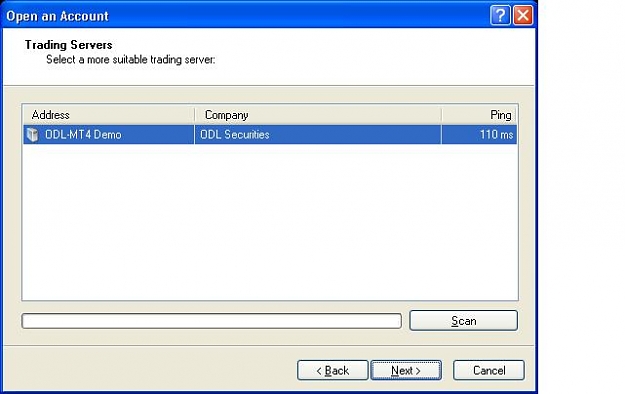This screenshot has width=625, height=394.
Task: Click the Scan button
Action: coord(464,321)
